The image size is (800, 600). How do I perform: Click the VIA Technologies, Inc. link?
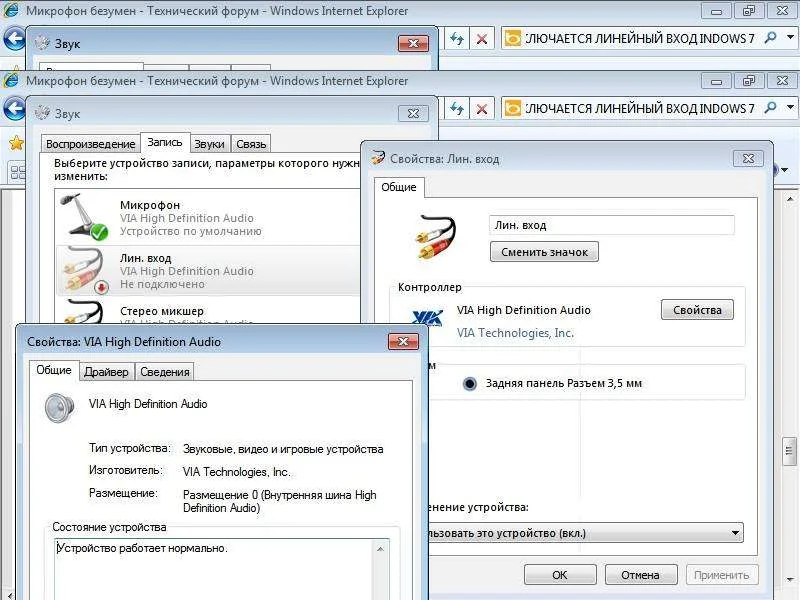click(515, 333)
